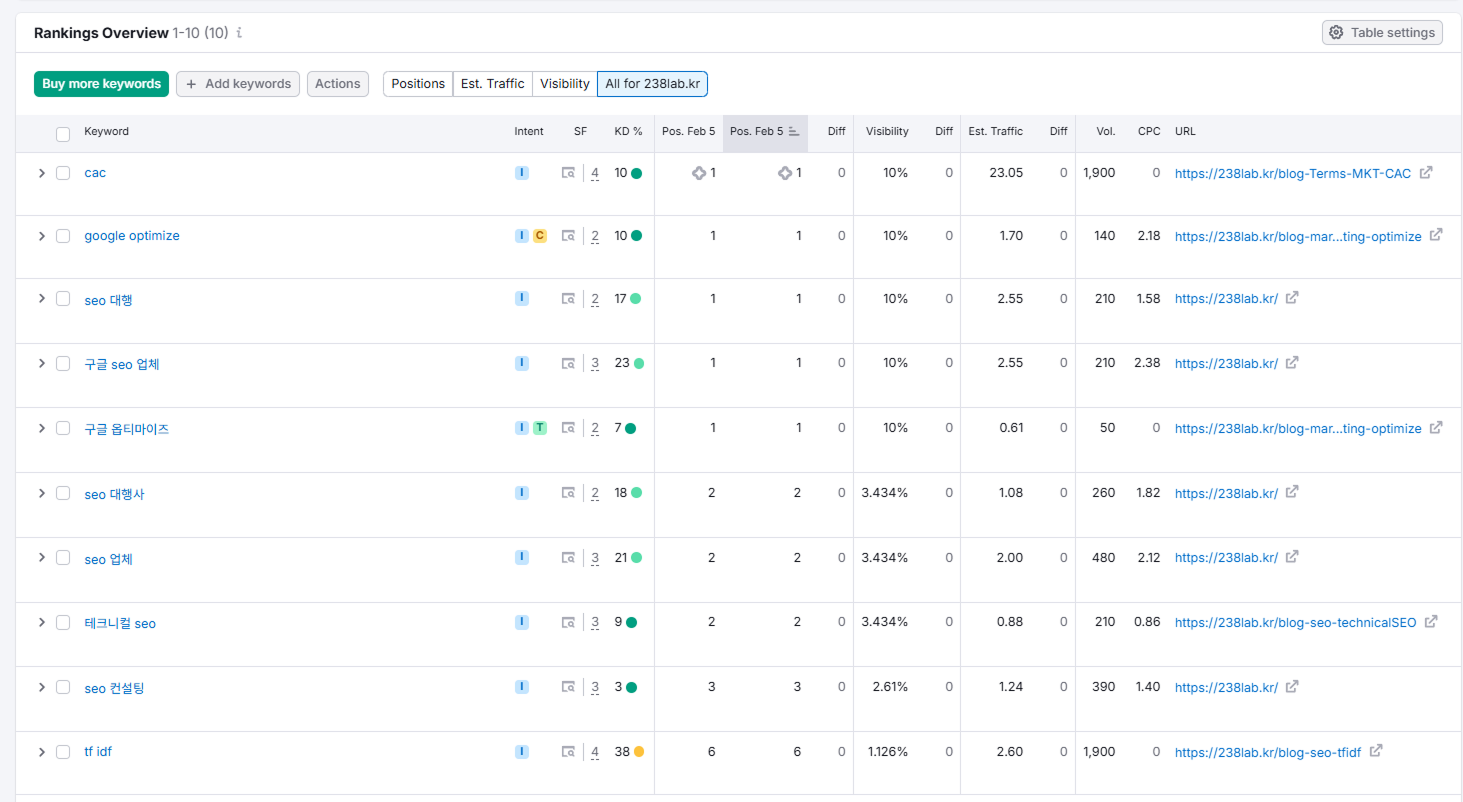Screen dimensions: 1463x802
Task: Toggle the select-all checkbox in header
Action: pos(63,134)
